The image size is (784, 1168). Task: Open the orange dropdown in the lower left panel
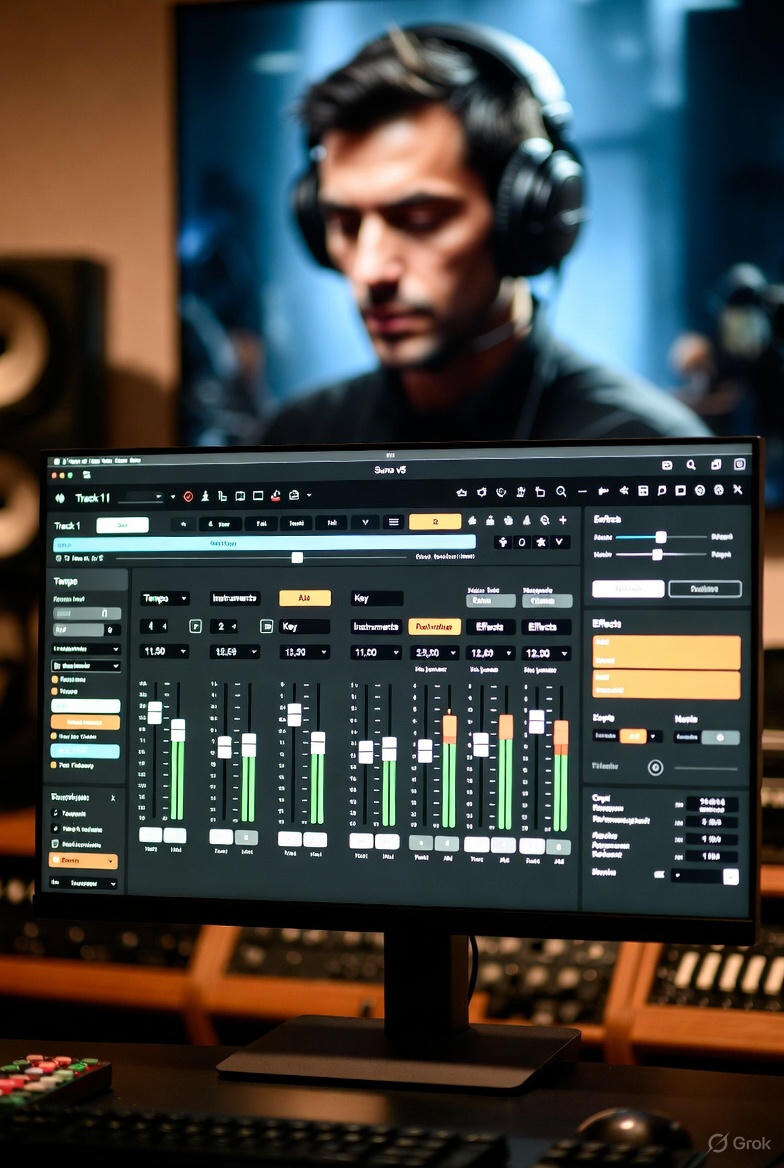point(83,861)
